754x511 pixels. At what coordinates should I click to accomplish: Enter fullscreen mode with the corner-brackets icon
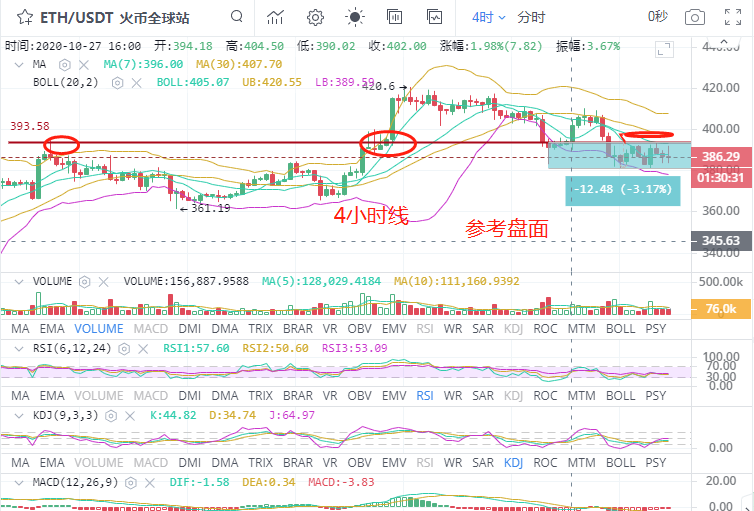(733, 17)
